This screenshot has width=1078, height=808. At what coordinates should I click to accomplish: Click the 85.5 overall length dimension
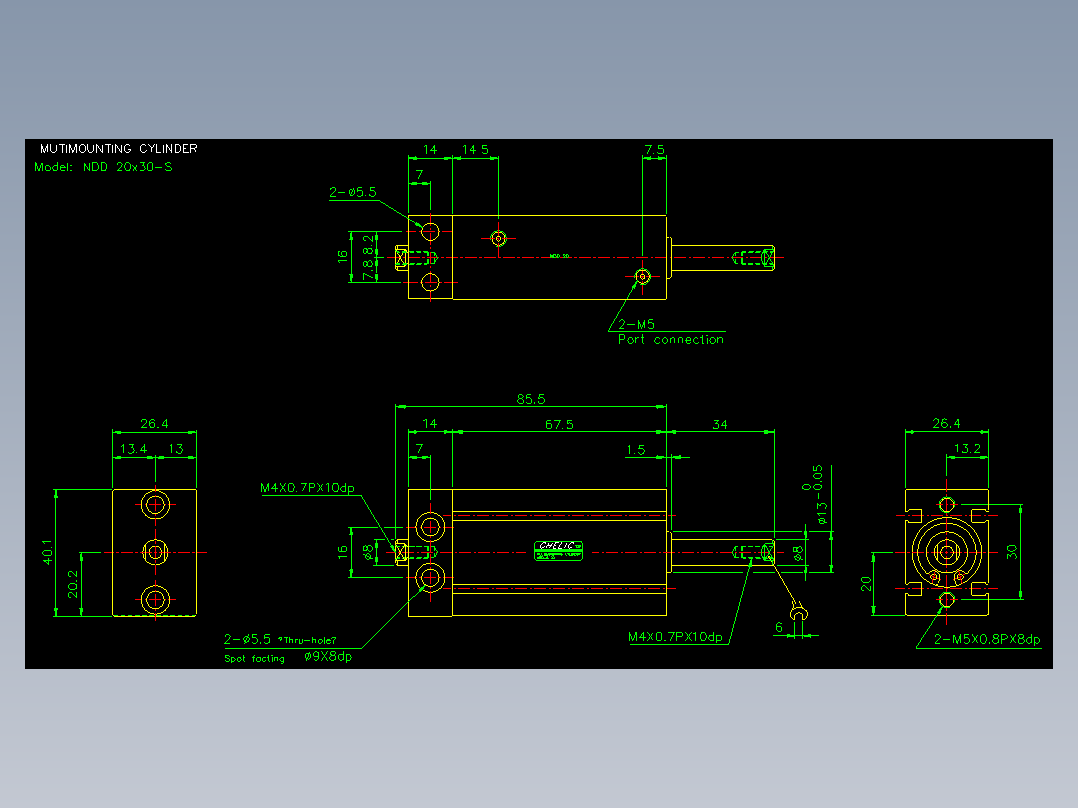531,399
